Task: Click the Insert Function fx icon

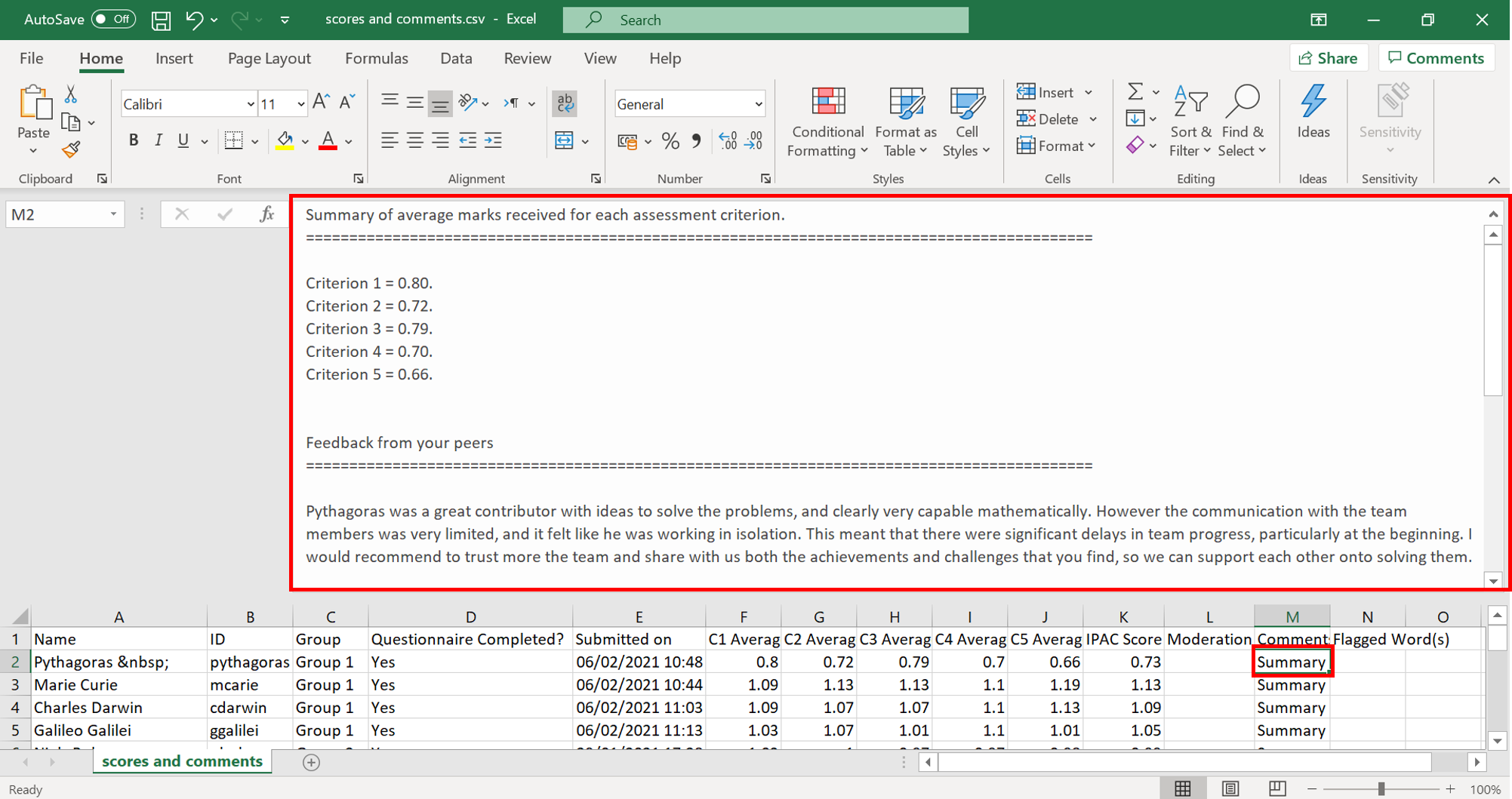Action: (266, 214)
